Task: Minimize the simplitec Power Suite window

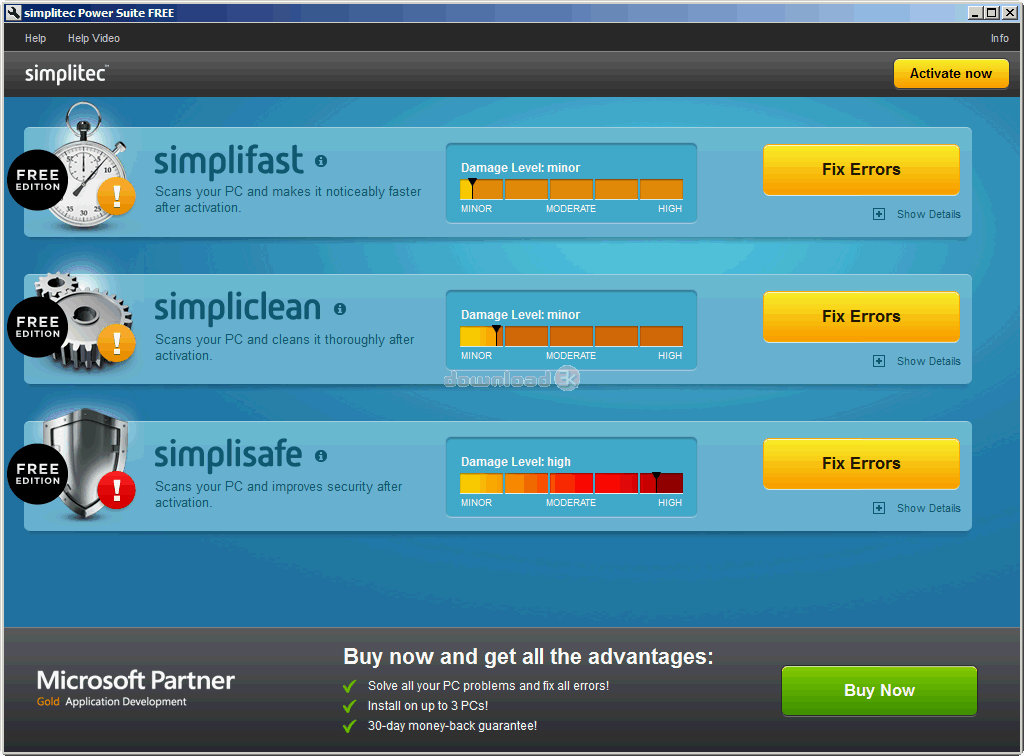Action: [x=975, y=12]
